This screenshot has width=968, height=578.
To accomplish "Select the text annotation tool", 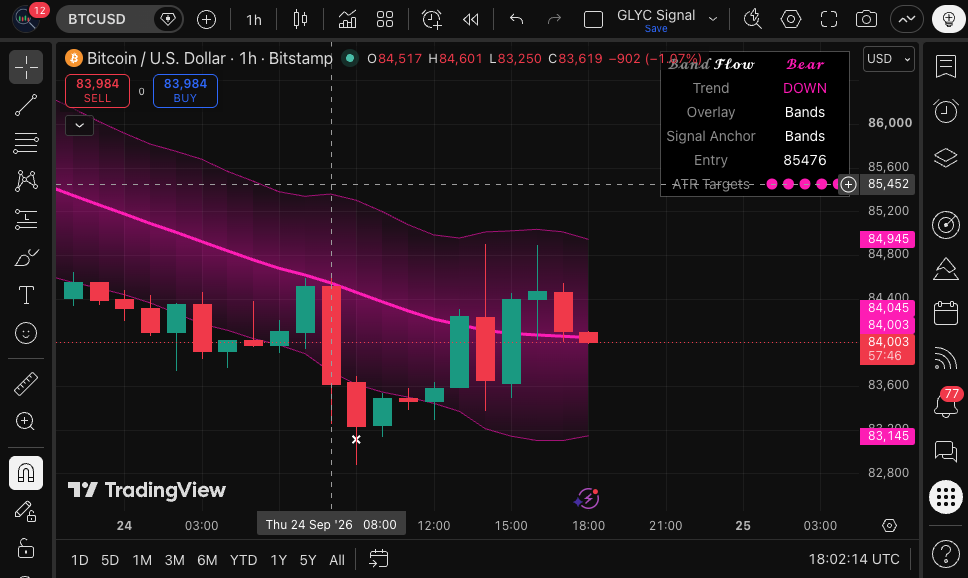I will 26,295.
